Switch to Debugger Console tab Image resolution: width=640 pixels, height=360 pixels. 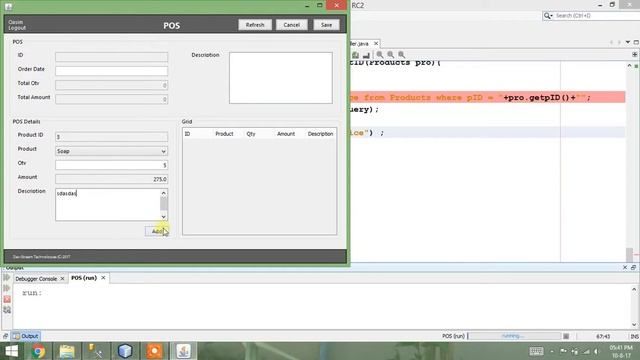pos(36,279)
